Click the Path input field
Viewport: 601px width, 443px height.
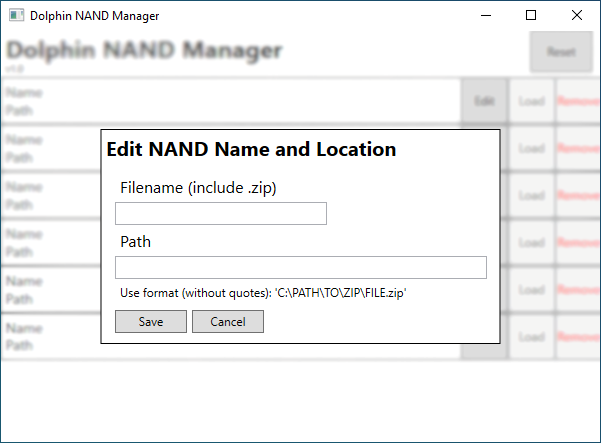(301, 267)
